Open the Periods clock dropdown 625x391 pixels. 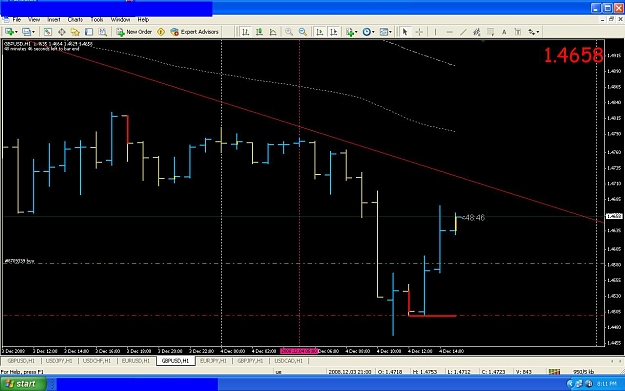[x=369, y=32]
